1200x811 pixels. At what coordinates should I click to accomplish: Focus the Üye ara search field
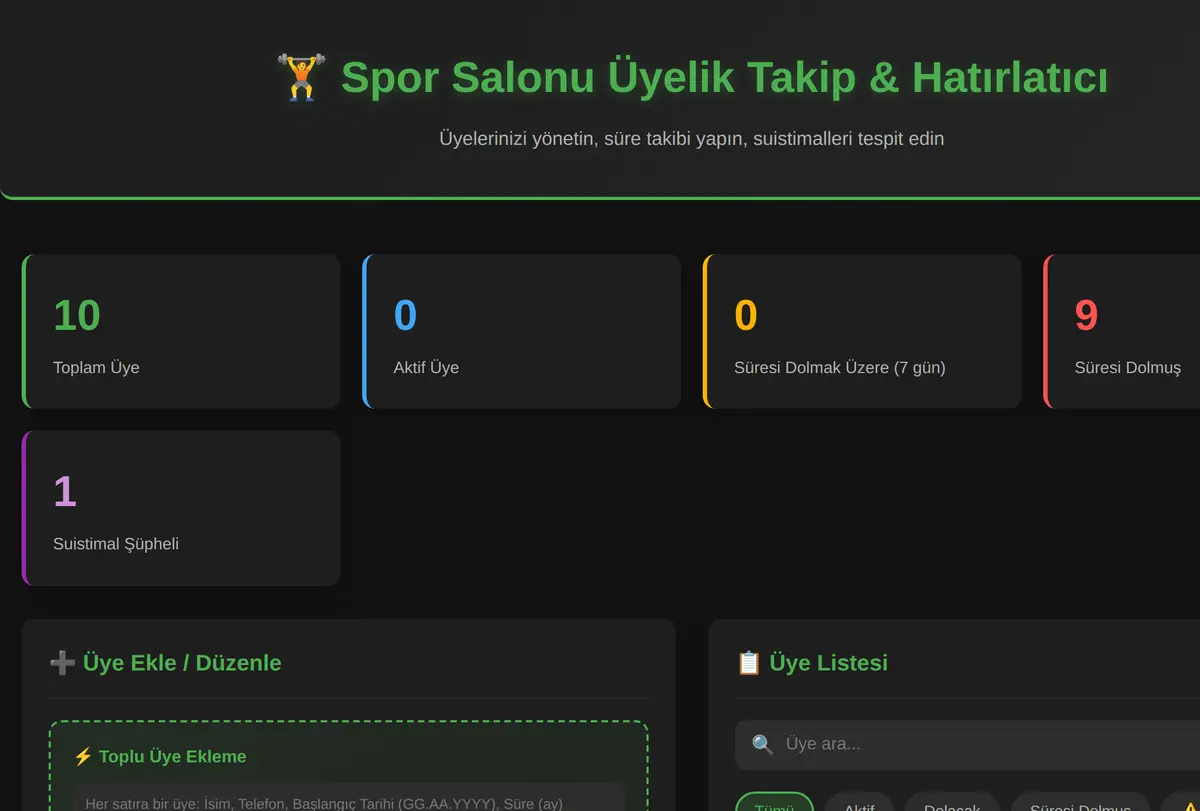coord(967,744)
